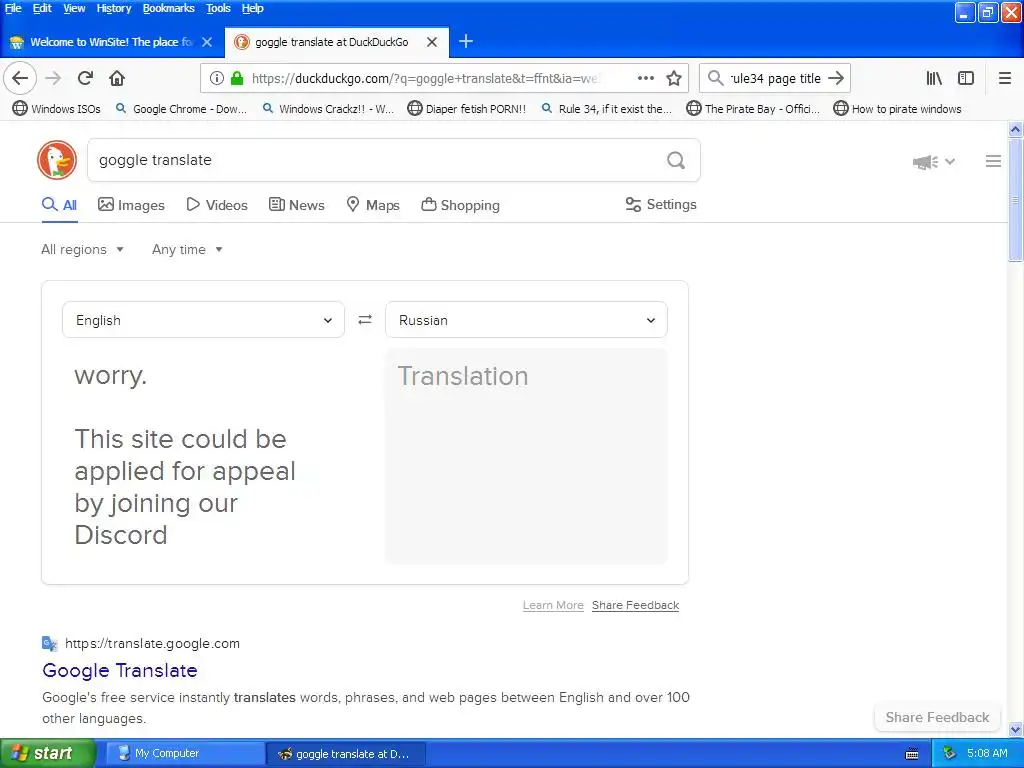Open the DuckDuckGo side menu icon
The image size is (1024, 768).
click(x=993, y=161)
